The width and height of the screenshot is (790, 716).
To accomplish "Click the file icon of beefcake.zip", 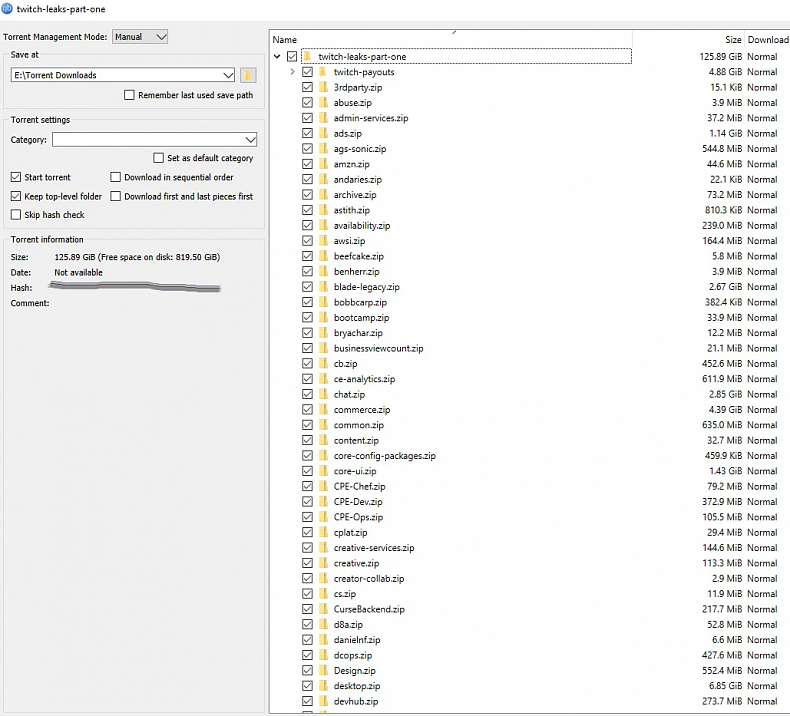I will point(323,256).
